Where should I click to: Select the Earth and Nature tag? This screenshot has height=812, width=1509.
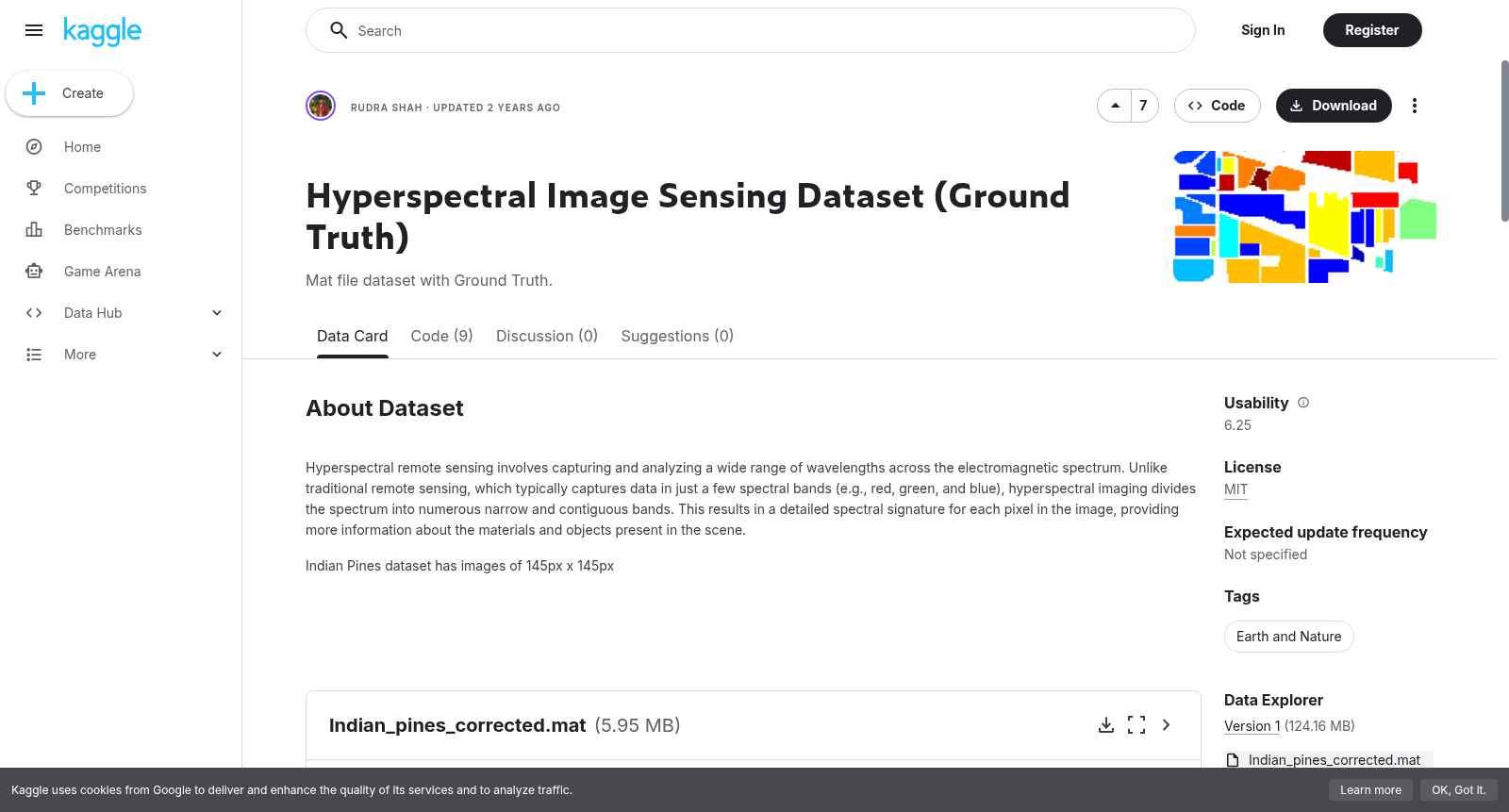pyautogui.click(x=1288, y=637)
